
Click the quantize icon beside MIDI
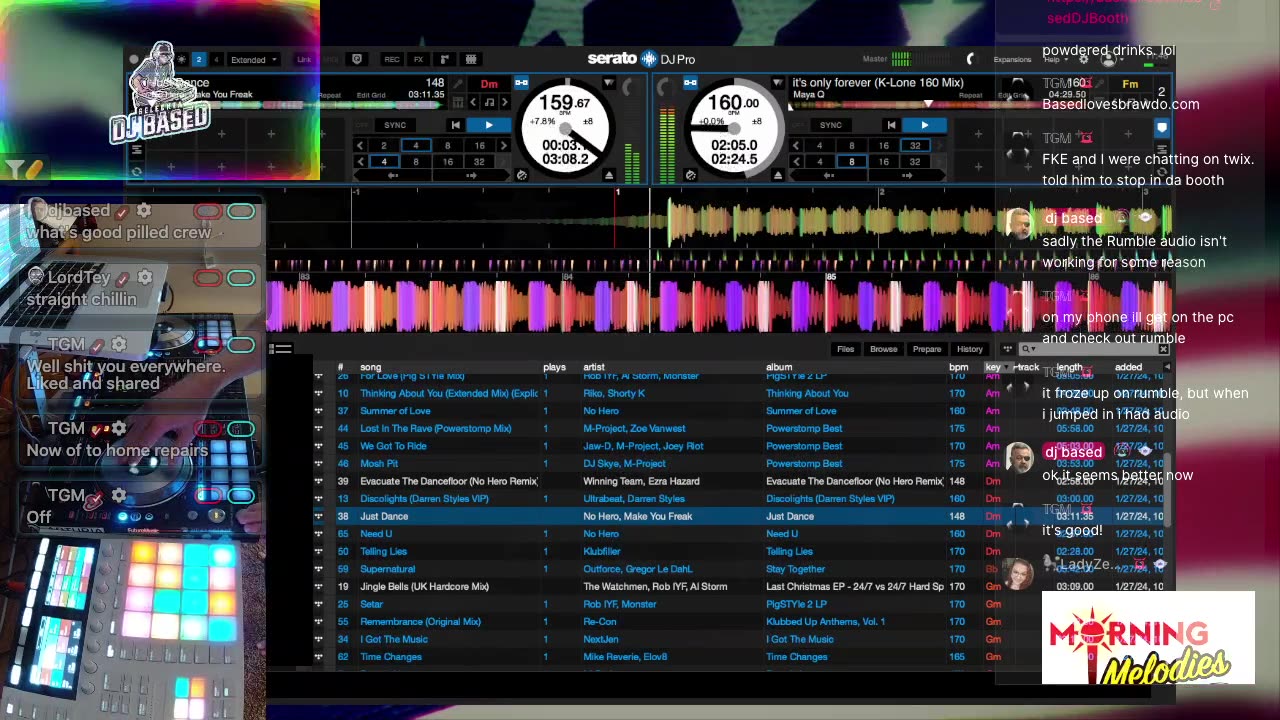[x=357, y=60]
